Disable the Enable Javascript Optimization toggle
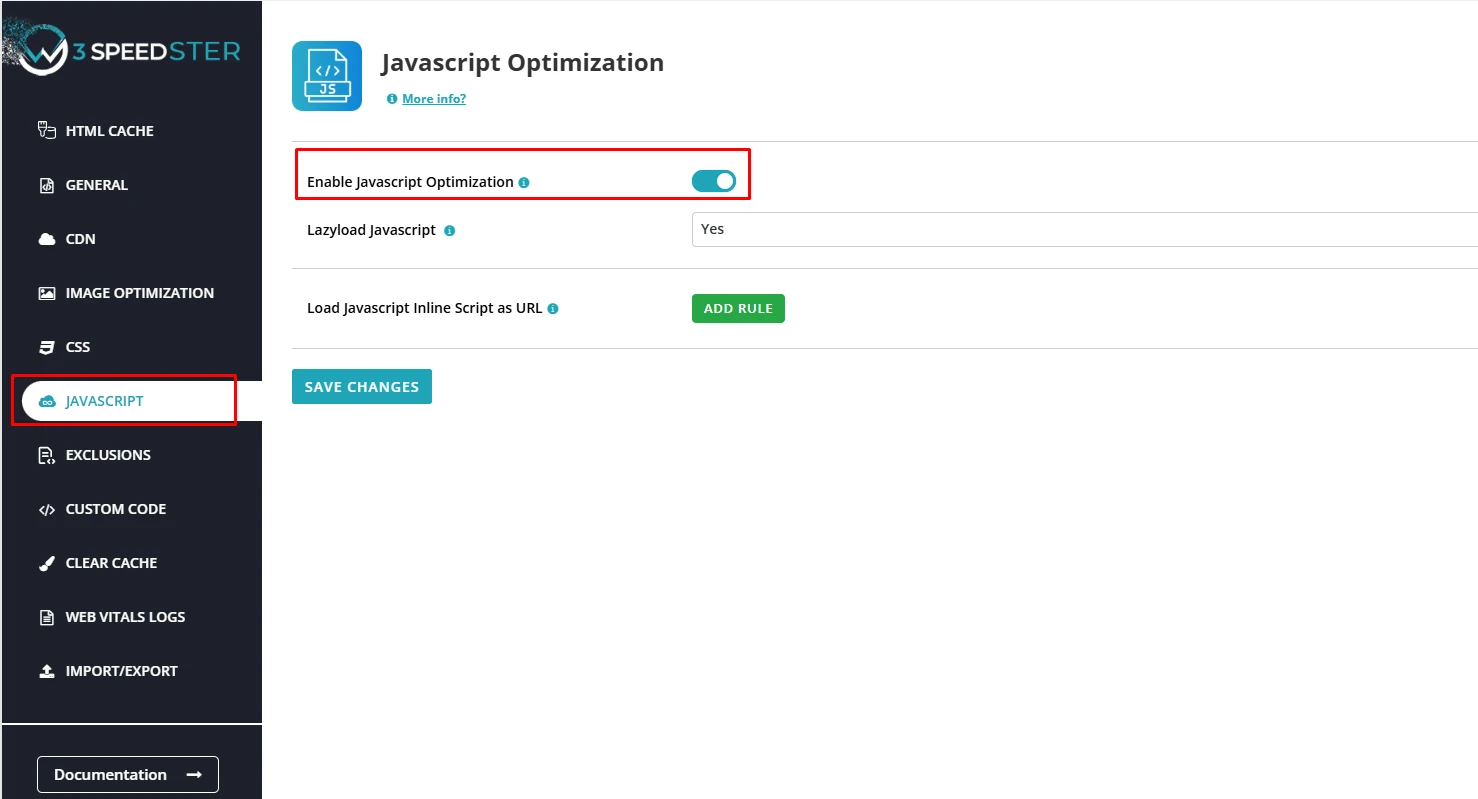This screenshot has height=799, width=1478. [713, 181]
